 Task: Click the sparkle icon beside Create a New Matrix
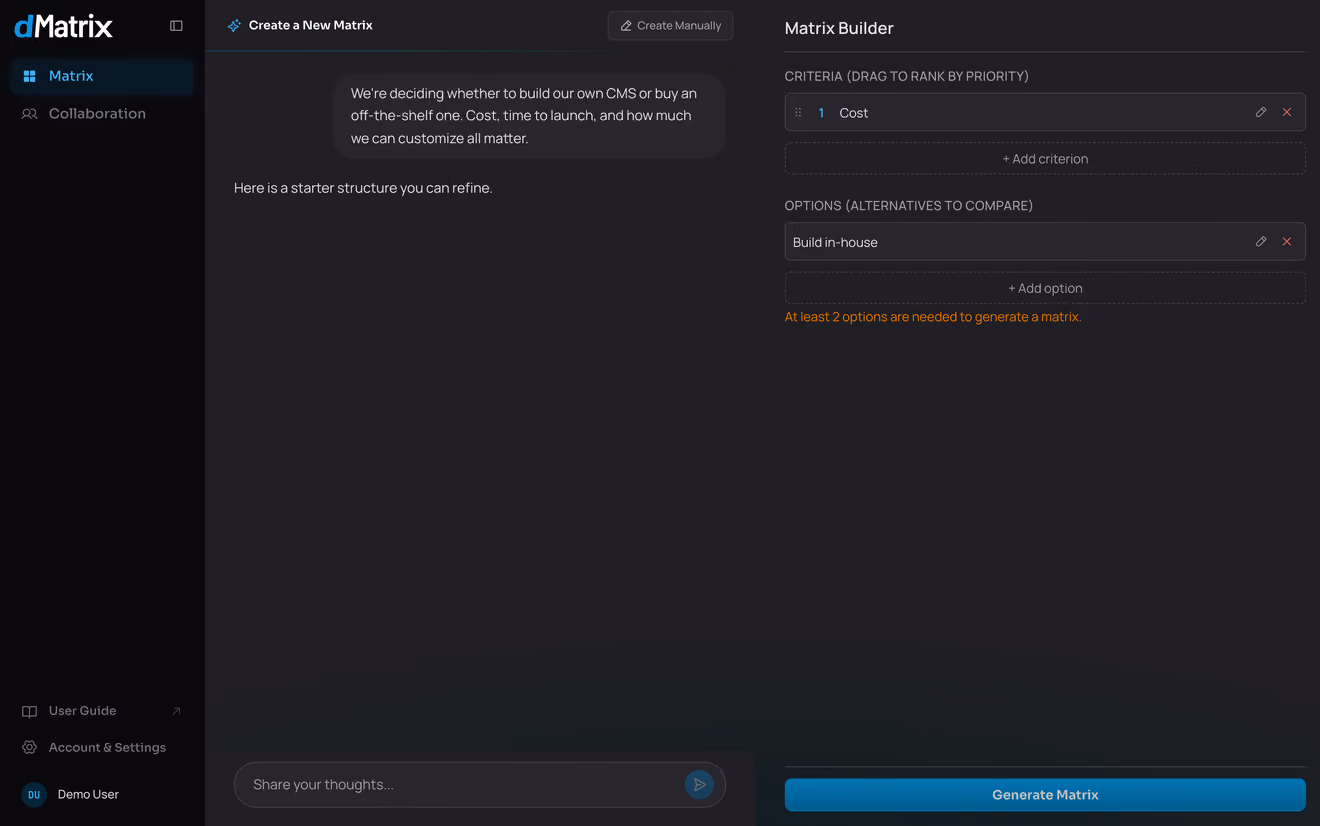pyautogui.click(x=234, y=26)
